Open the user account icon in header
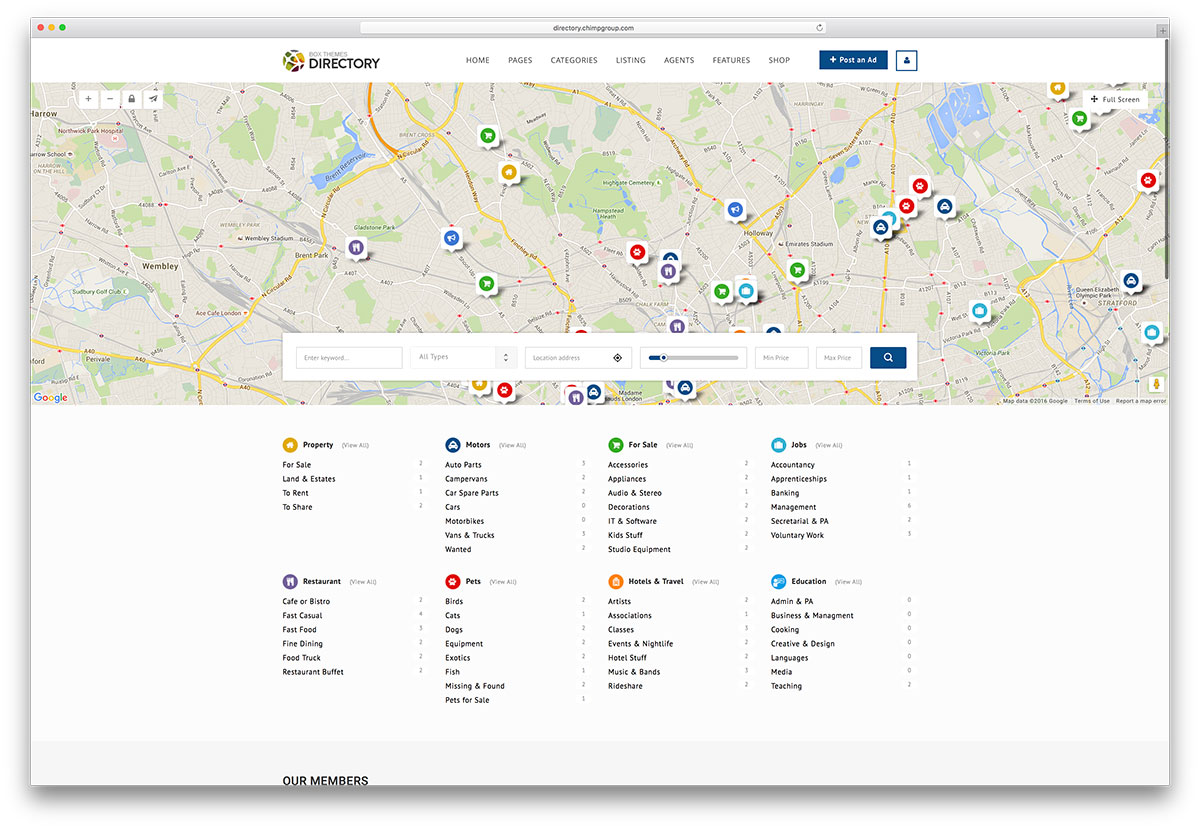The image size is (1200, 829). [907, 60]
